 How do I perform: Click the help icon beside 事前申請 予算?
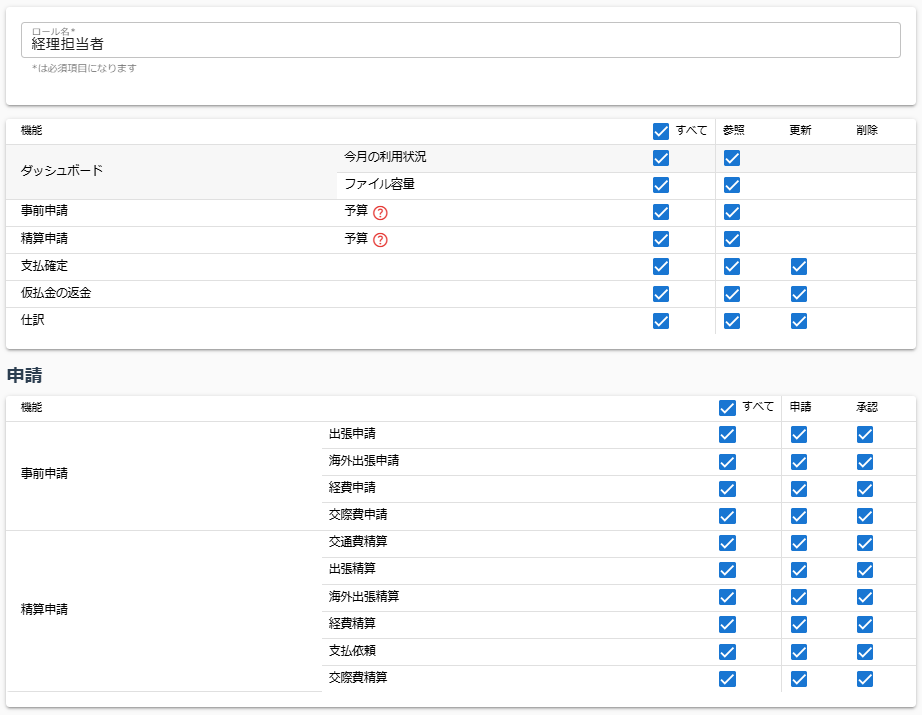click(x=380, y=212)
